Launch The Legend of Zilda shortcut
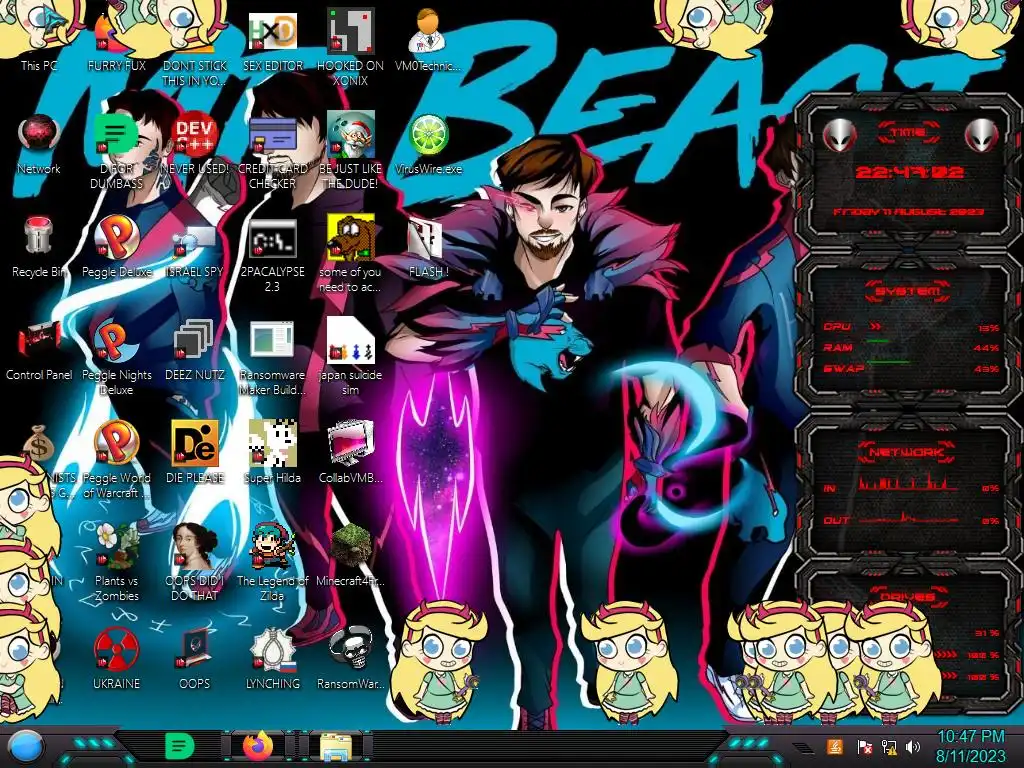This screenshot has width=1024, height=768. click(x=272, y=563)
